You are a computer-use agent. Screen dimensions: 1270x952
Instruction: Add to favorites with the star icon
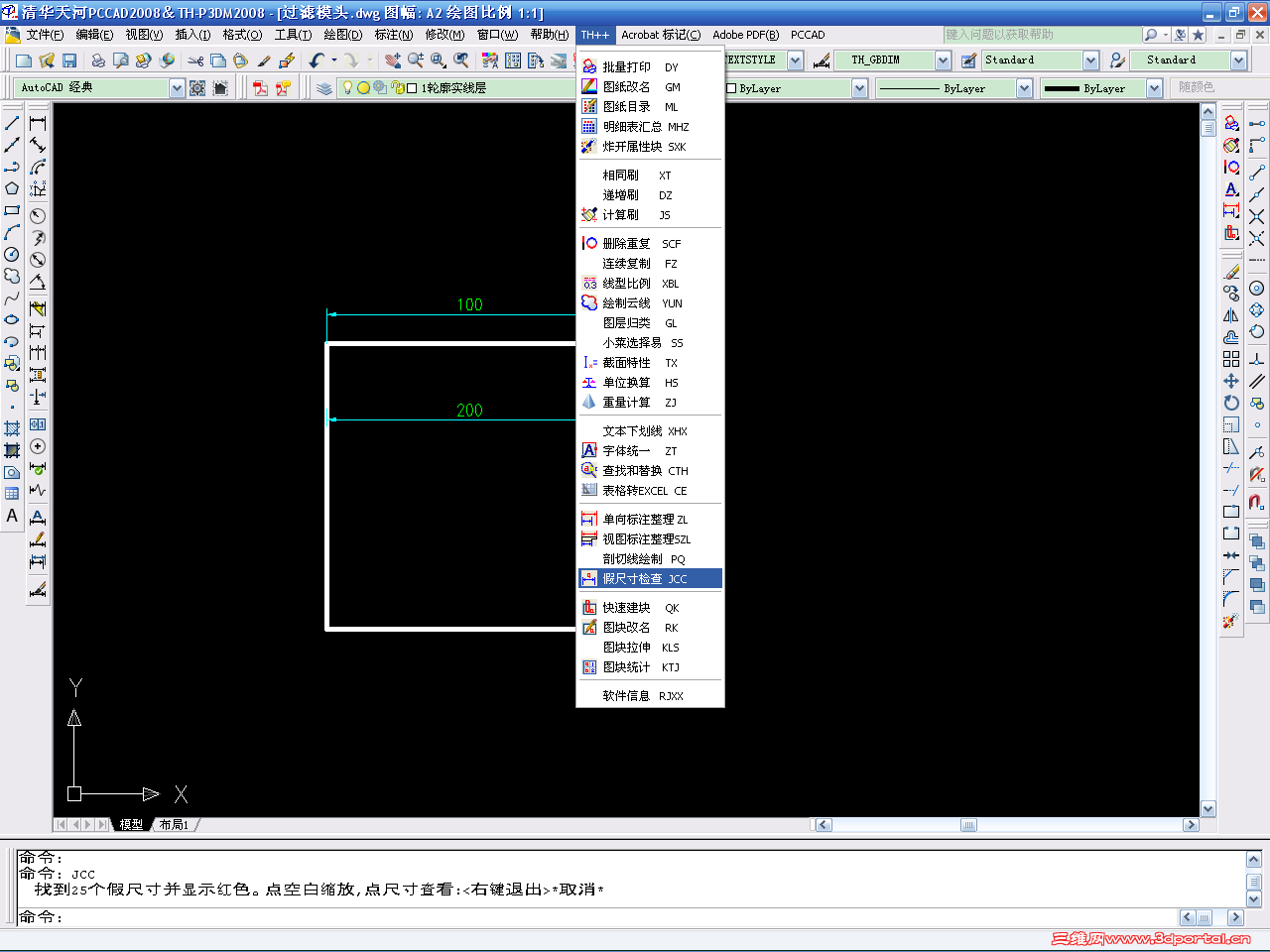coord(1198,35)
